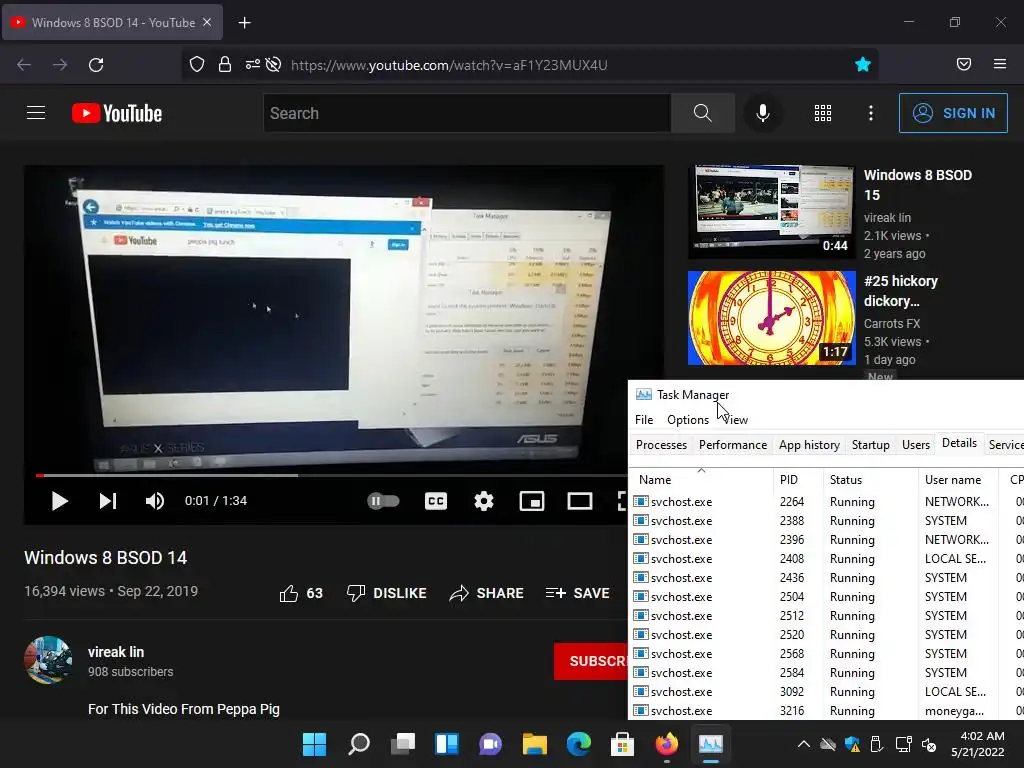Viewport: 1024px width, 768px height.
Task: Sort by PID column header
Action: tap(797, 479)
